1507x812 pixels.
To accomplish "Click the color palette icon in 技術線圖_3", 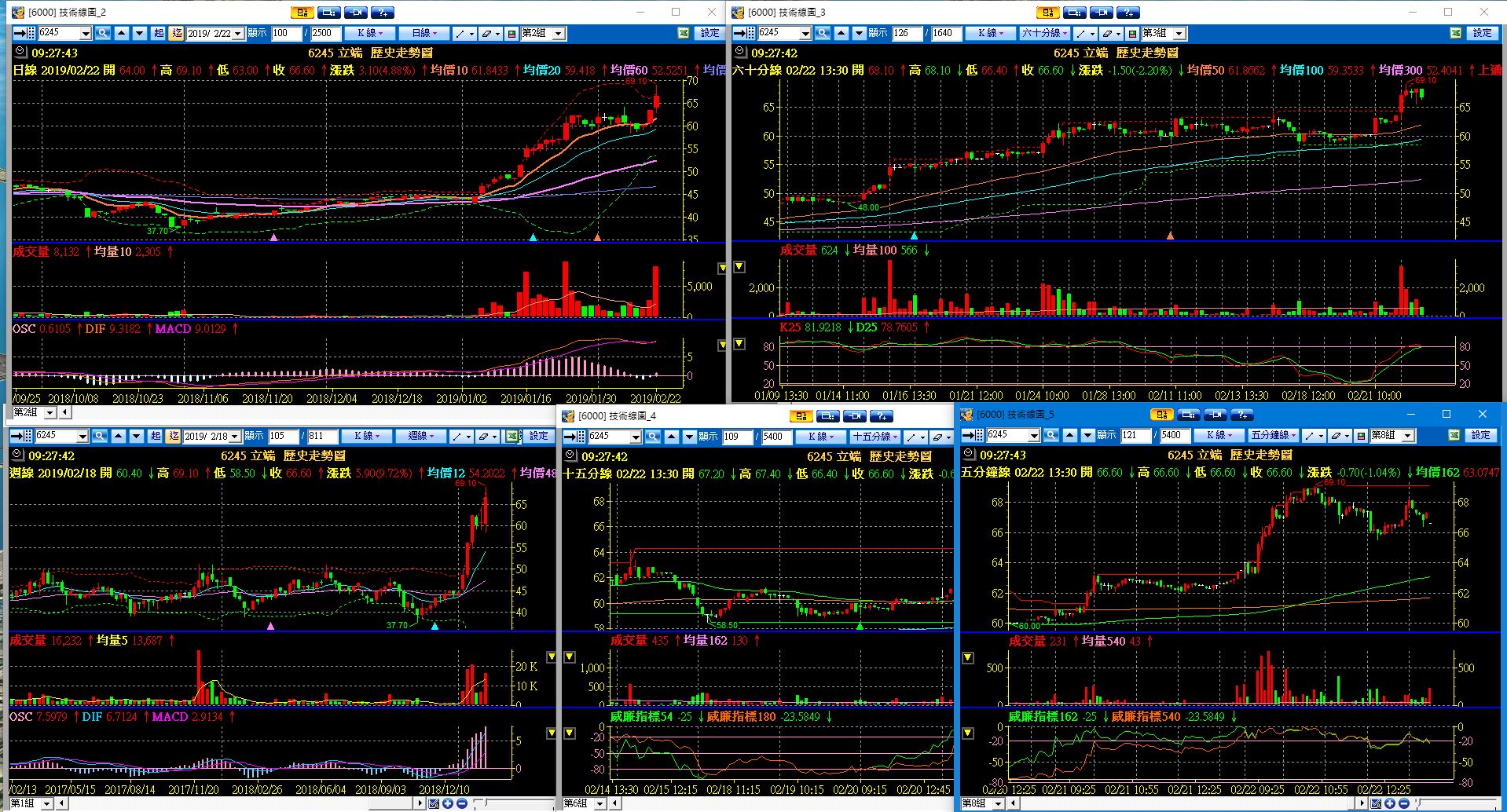I will (x=1132, y=33).
